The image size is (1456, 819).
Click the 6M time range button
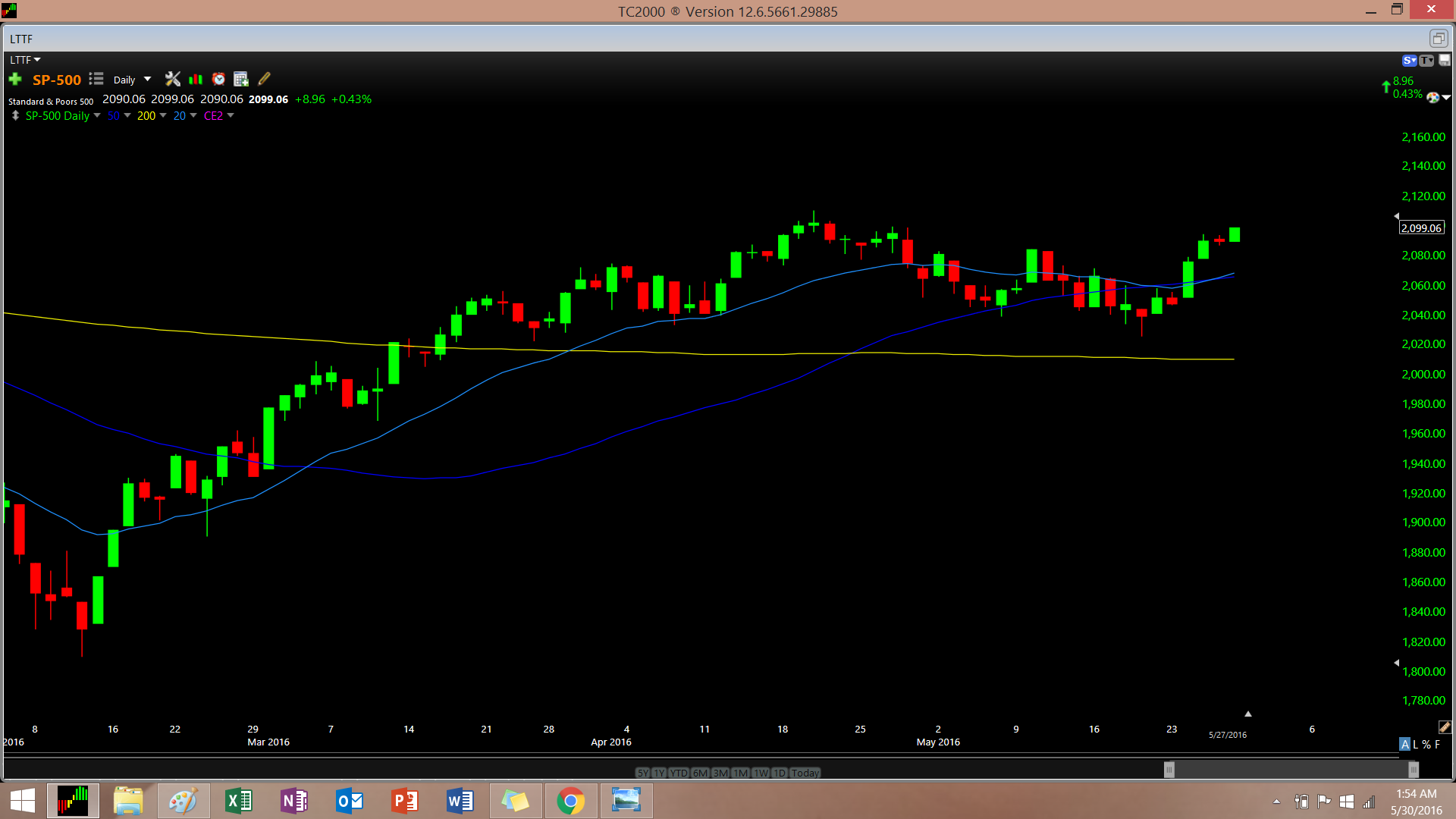(x=700, y=773)
